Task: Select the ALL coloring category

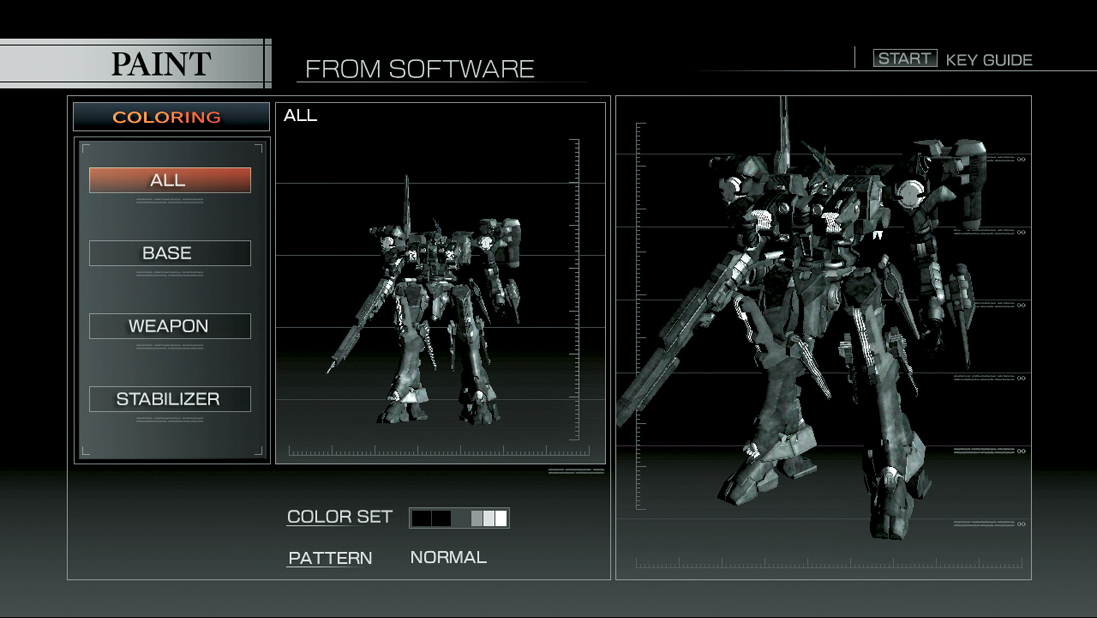Action: [x=169, y=179]
